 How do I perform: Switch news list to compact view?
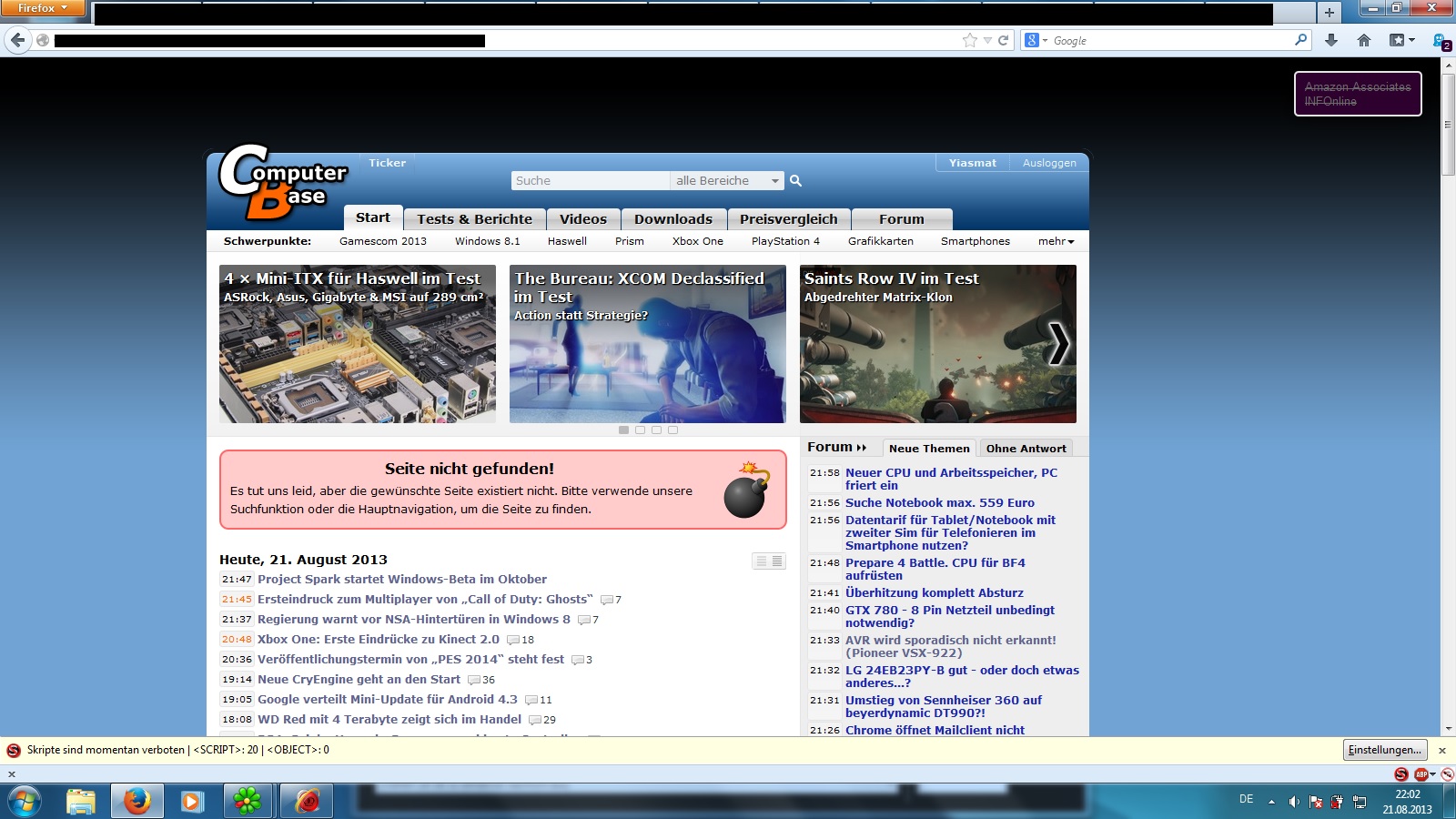tap(761, 561)
